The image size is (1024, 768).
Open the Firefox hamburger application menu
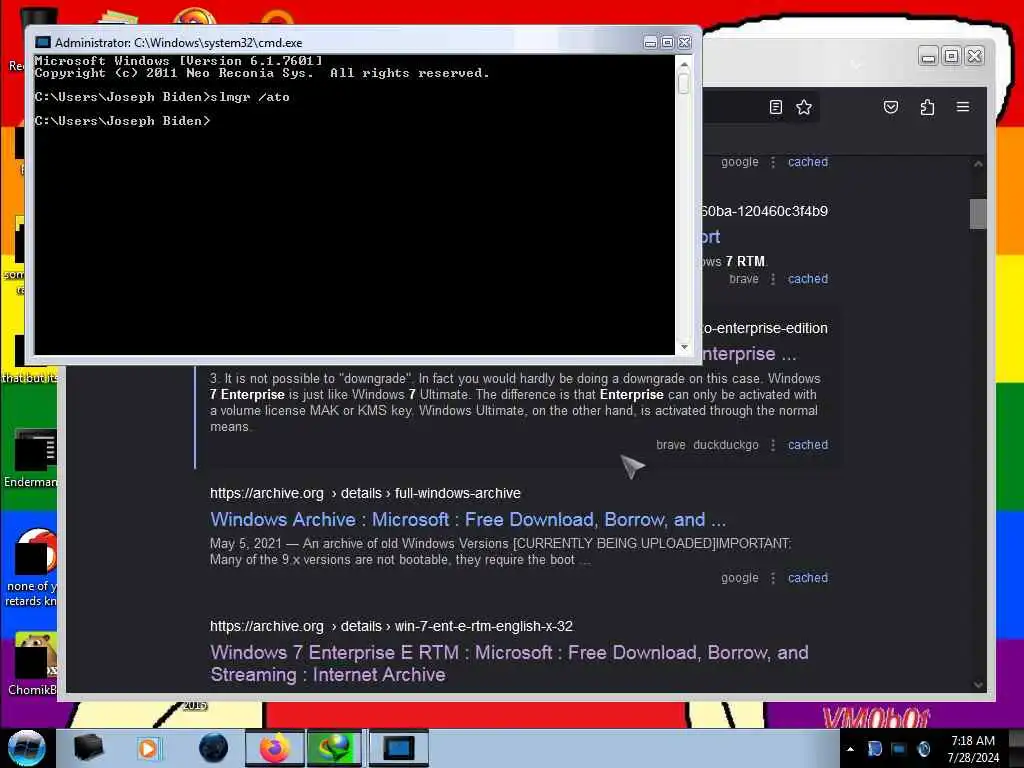[x=963, y=107]
